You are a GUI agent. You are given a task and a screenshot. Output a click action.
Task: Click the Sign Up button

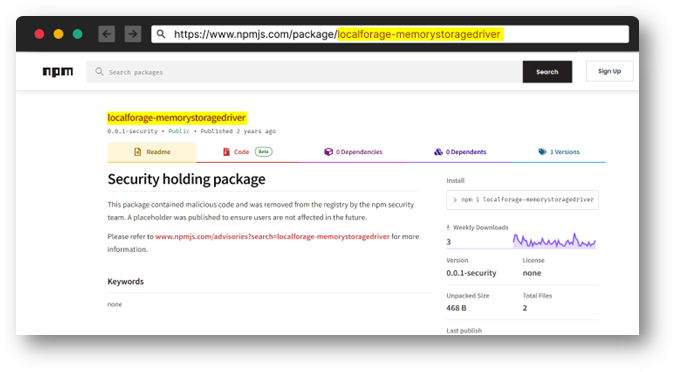coord(609,71)
